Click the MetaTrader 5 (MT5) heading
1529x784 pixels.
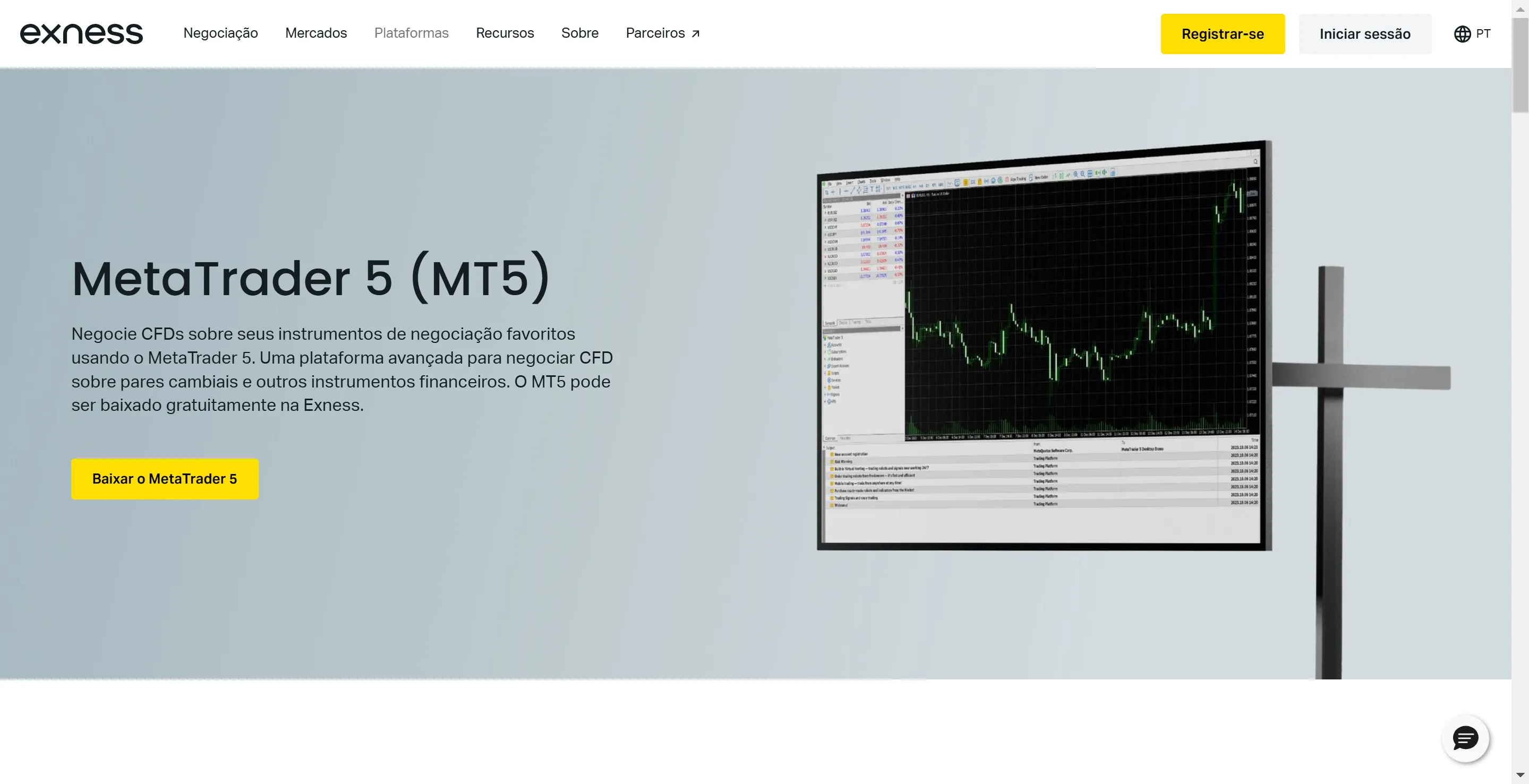(x=311, y=278)
